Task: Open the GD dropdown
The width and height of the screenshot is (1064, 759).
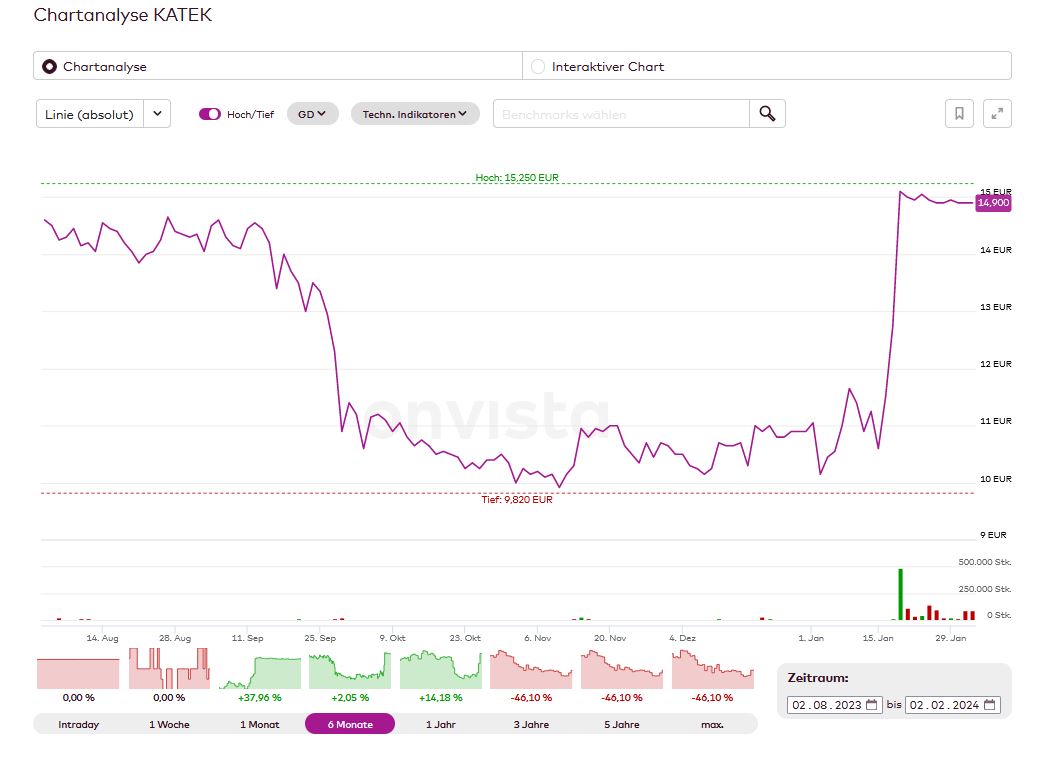Action: click(x=311, y=113)
